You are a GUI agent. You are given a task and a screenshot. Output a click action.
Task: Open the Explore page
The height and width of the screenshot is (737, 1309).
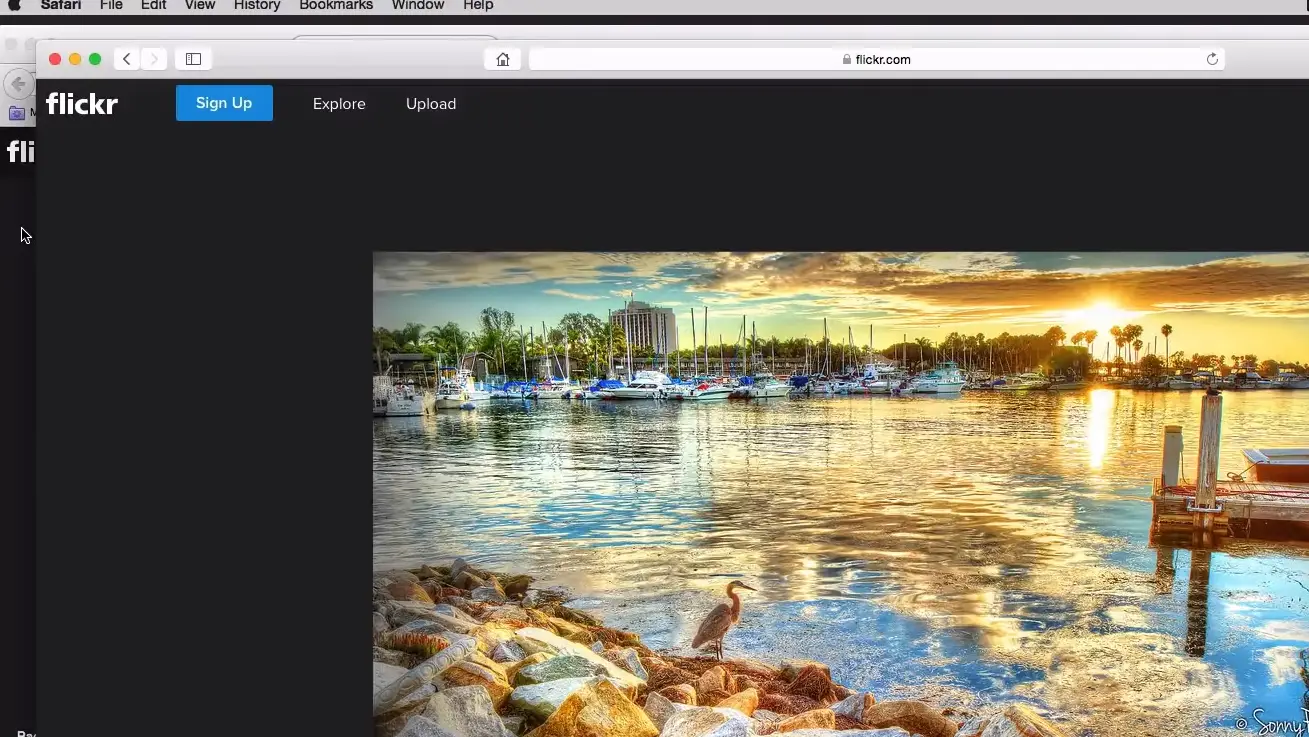click(x=338, y=103)
